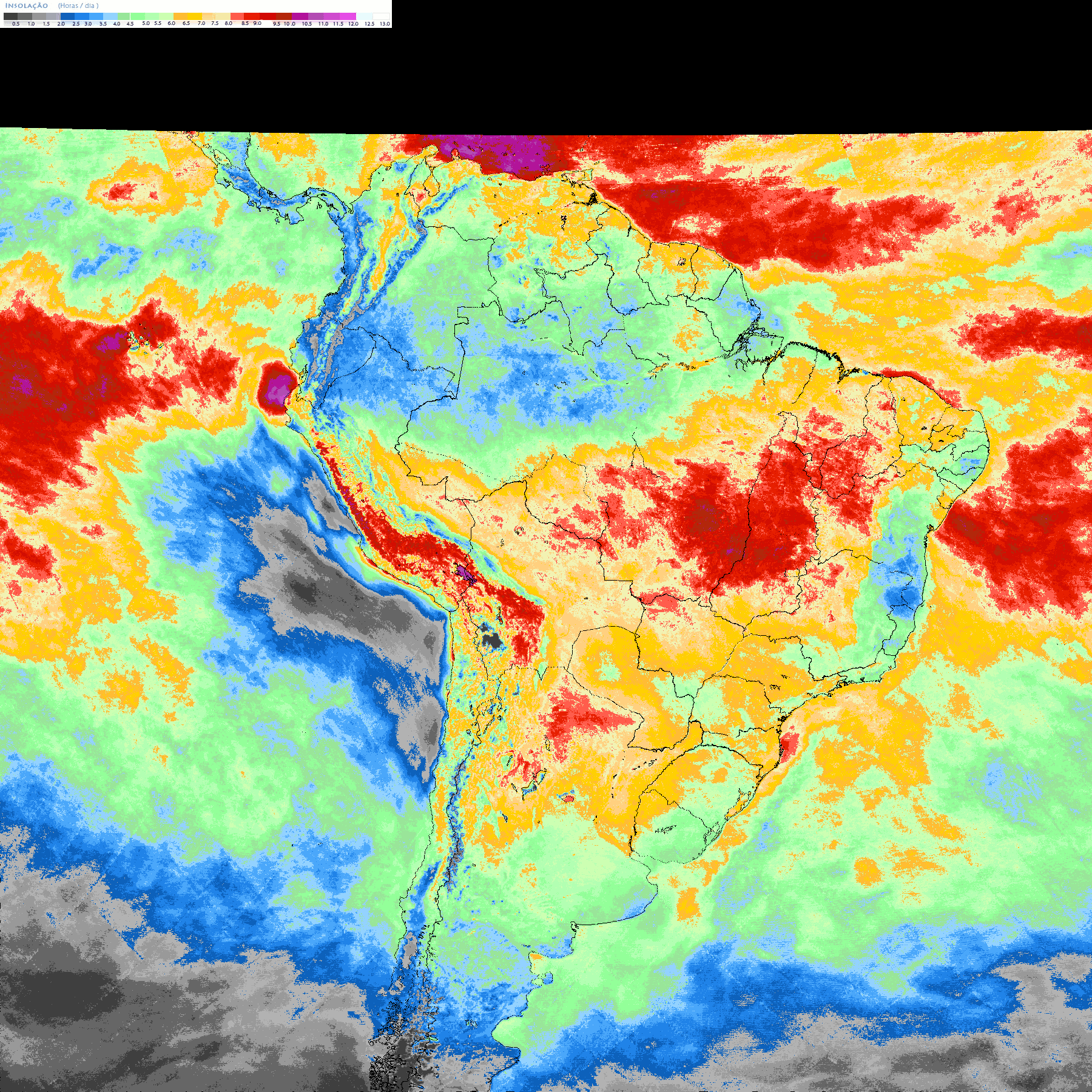The image size is (1092, 1092).
Task: Click the South America insolation map image
Action: click(x=546, y=610)
